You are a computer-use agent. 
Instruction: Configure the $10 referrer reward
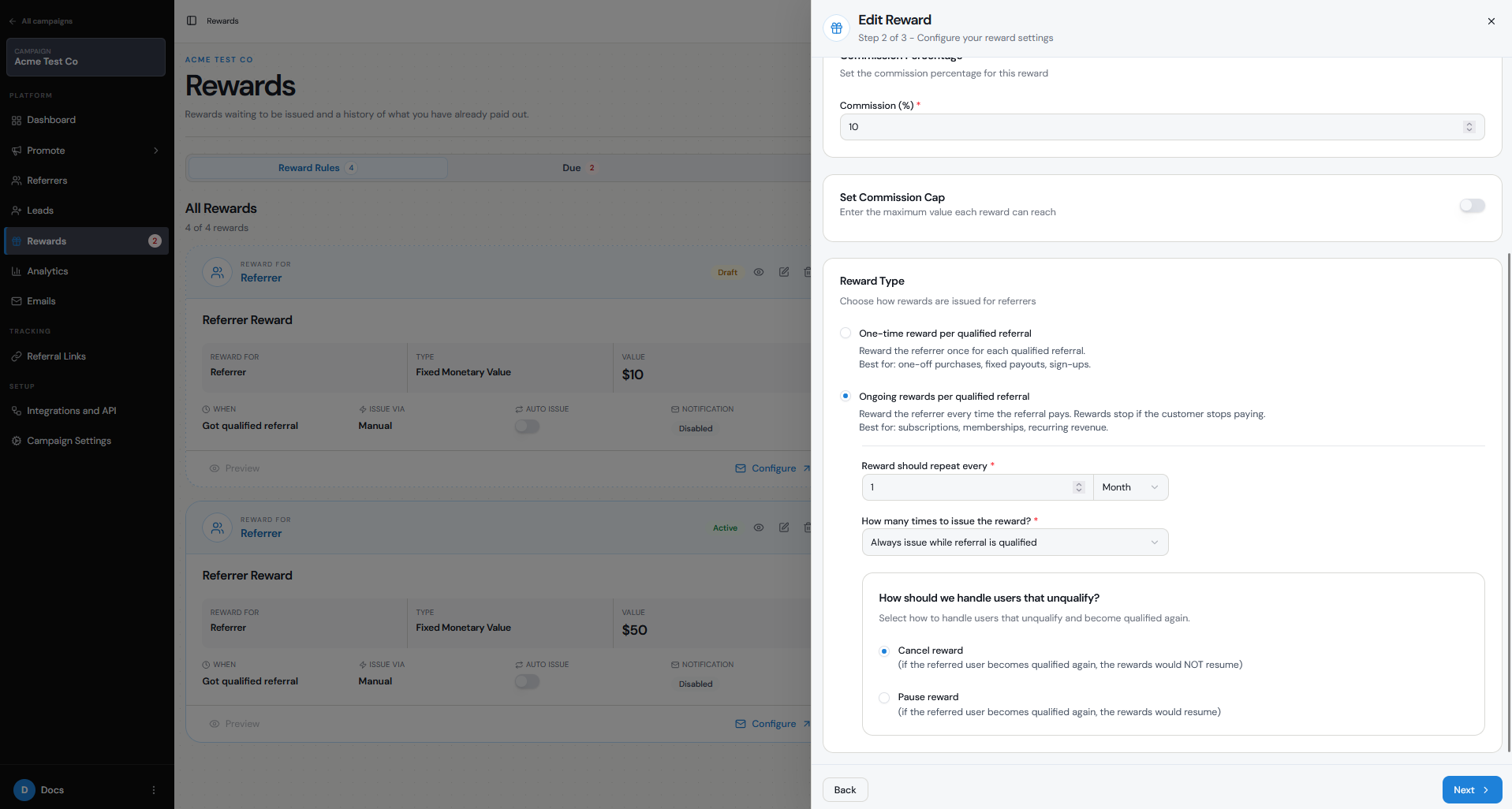coord(773,468)
